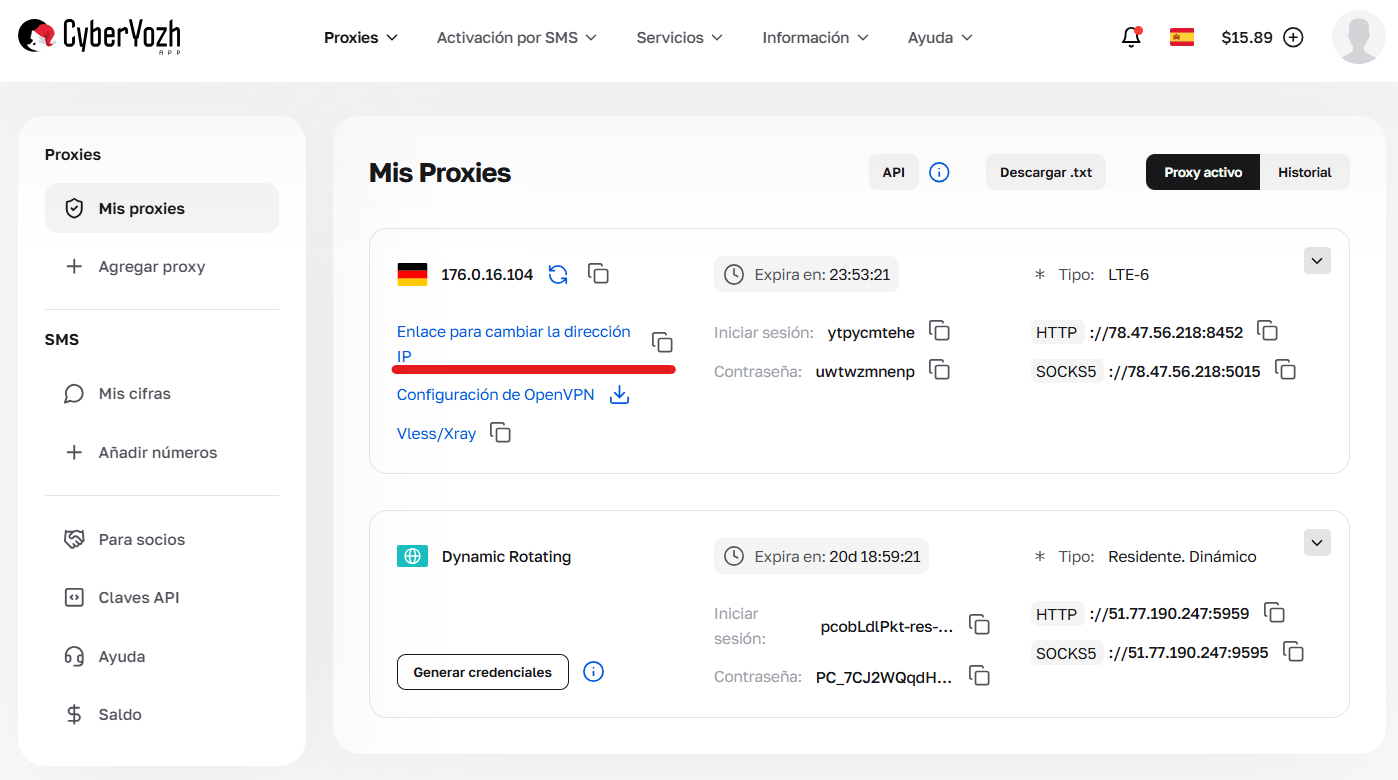The image size is (1398, 780).
Task: Open the Activación por SMS menu
Action: click(x=516, y=37)
